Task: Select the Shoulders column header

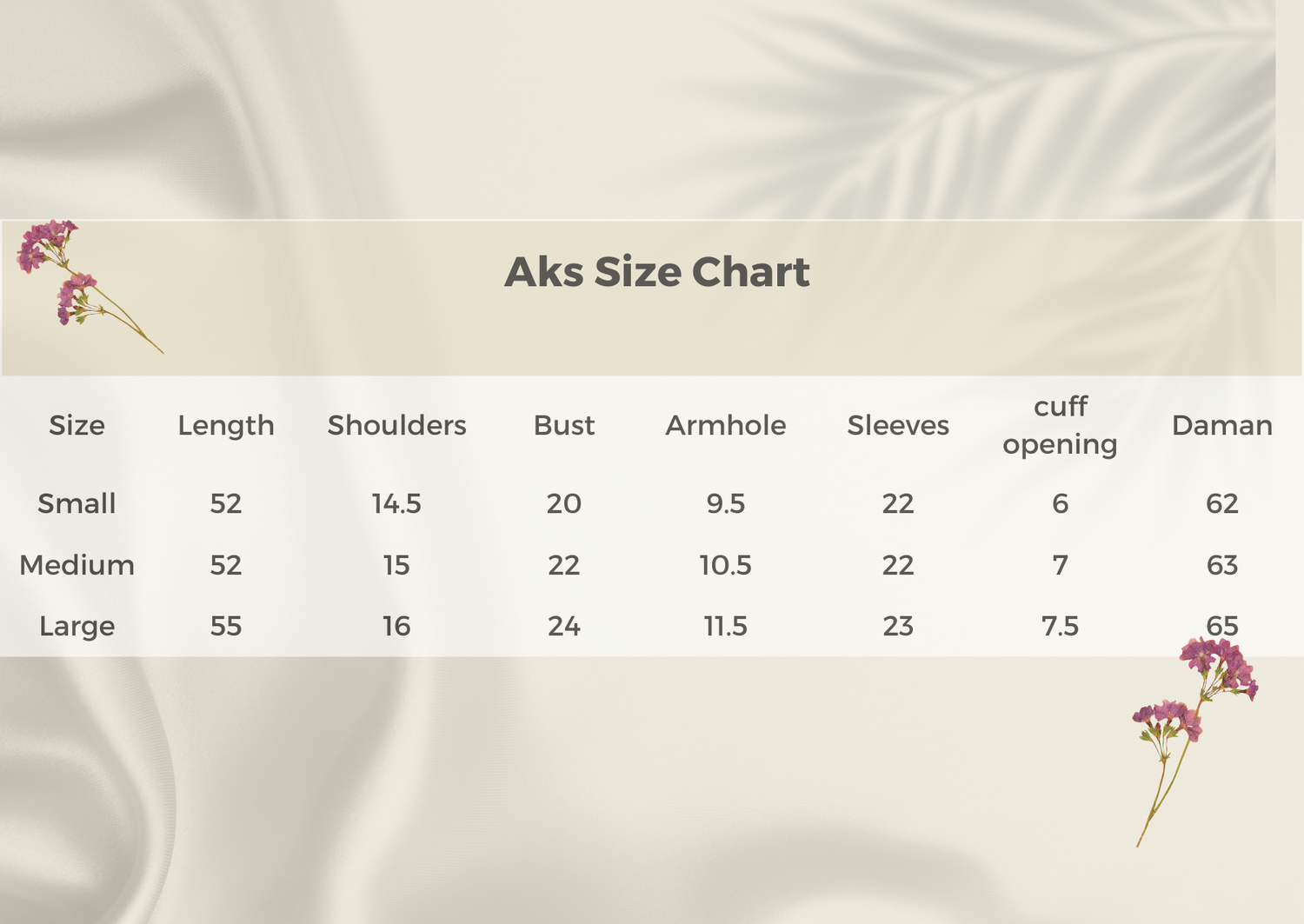Action: coord(396,425)
